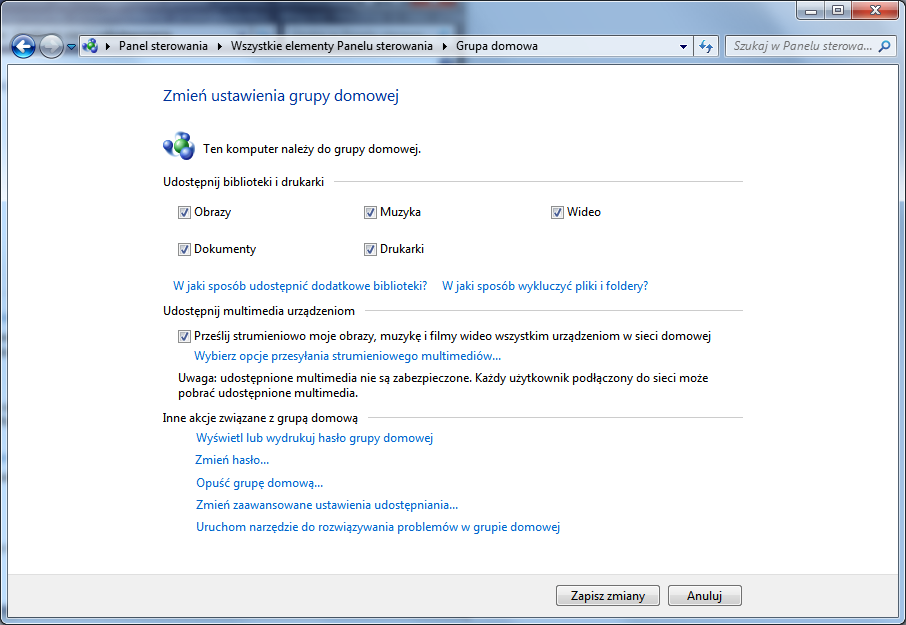Click the Inne akcje związane z grupą domową label
Image resolution: width=906 pixels, height=625 pixels.
point(260,418)
